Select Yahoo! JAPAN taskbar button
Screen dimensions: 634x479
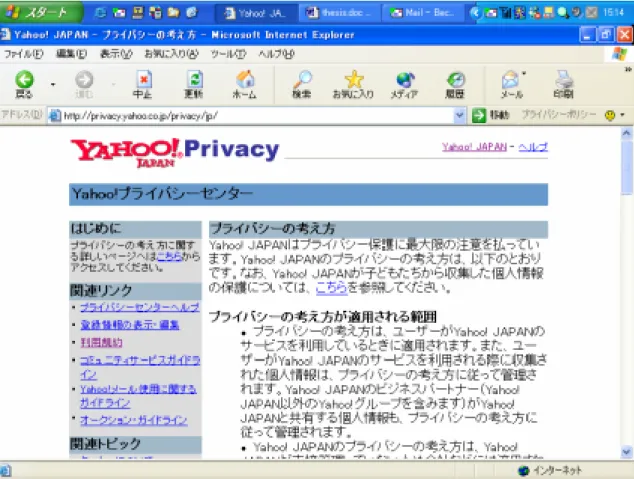click(257, 13)
